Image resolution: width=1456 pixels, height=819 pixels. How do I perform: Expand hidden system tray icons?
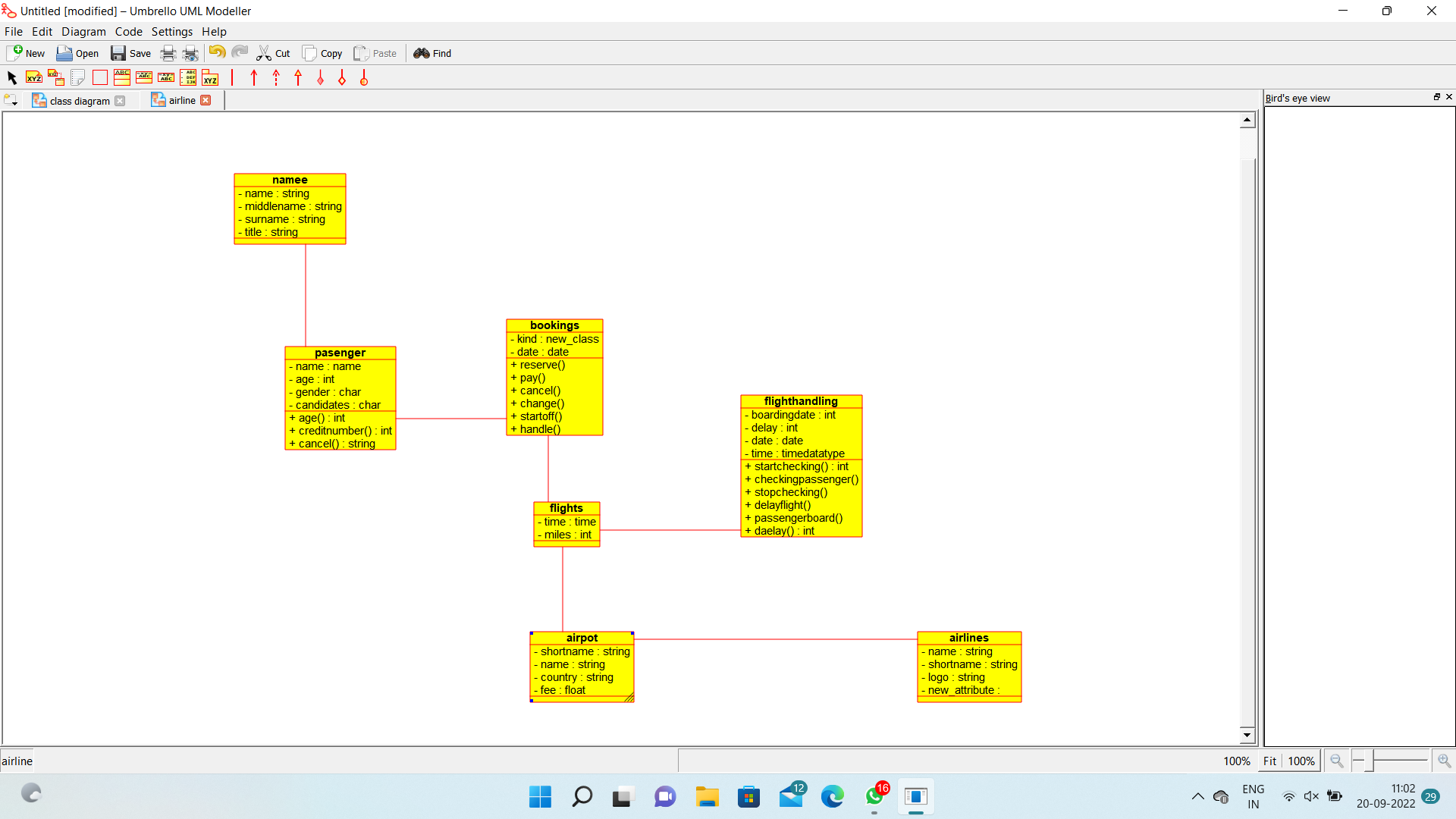tap(1197, 796)
